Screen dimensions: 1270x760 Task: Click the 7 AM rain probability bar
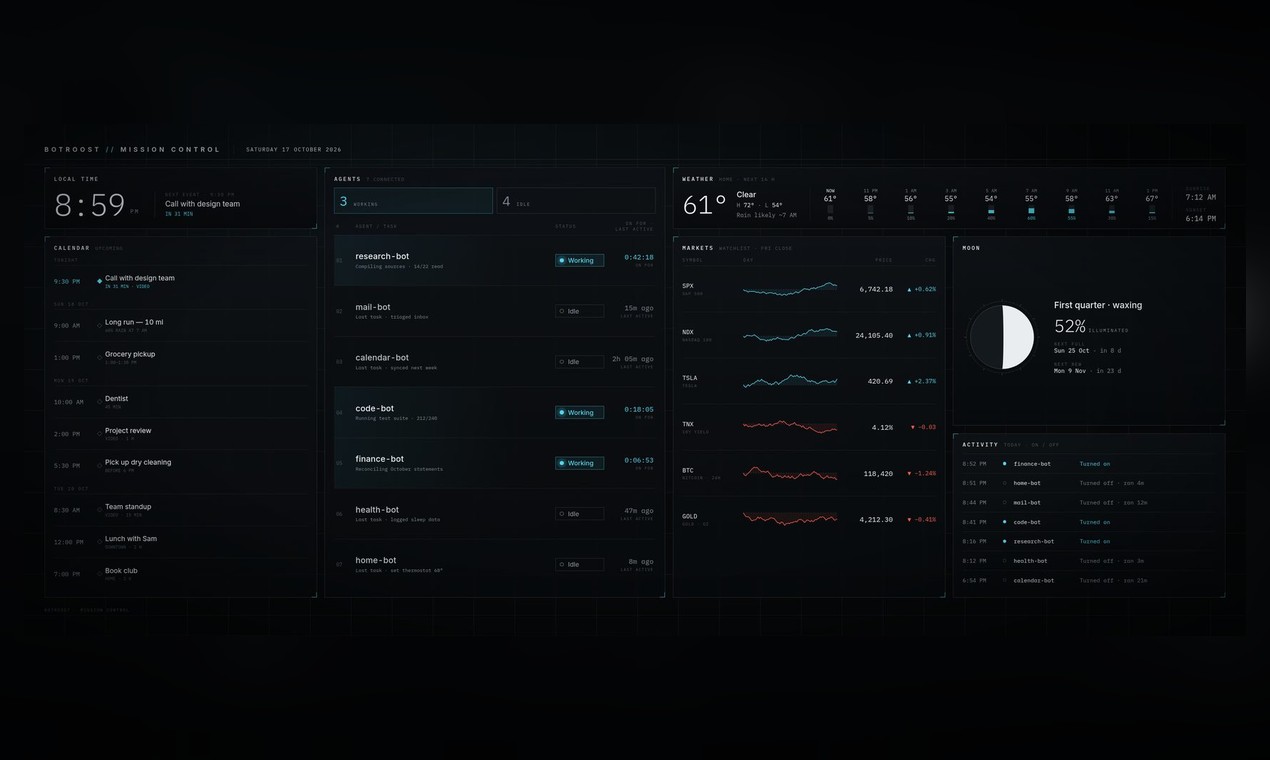tap(1031, 210)
